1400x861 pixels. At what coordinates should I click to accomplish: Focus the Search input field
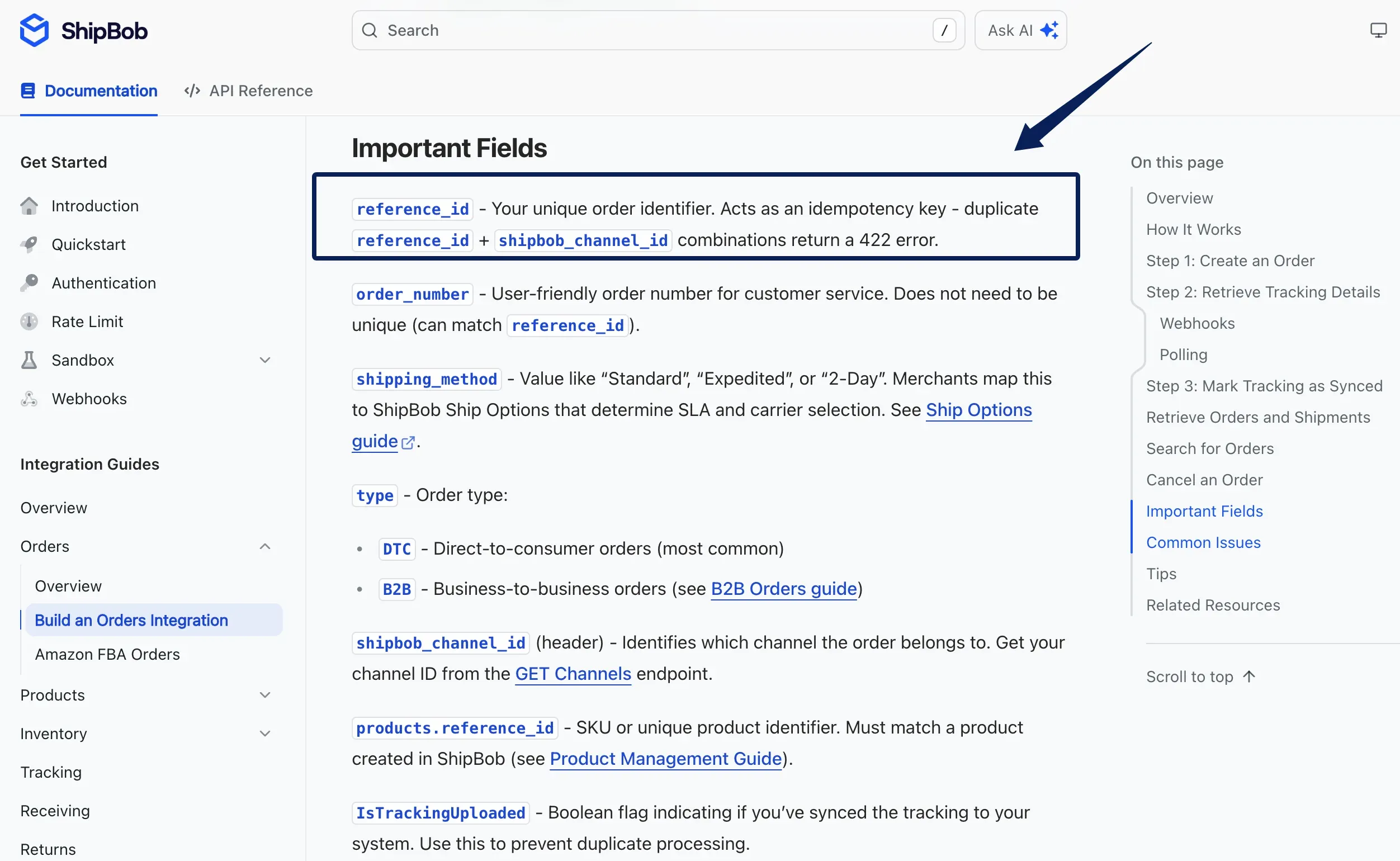click(x=658, y=30)
